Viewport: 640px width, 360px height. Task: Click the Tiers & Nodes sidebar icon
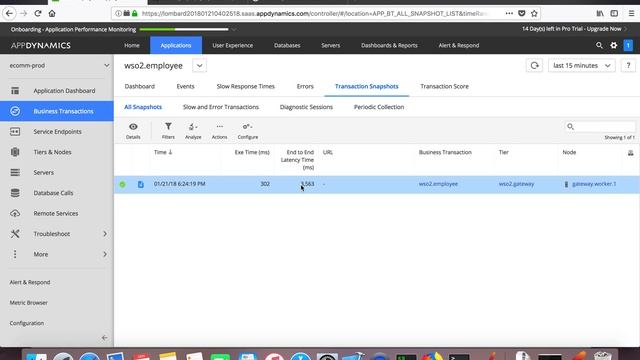(x=15, y=152)
